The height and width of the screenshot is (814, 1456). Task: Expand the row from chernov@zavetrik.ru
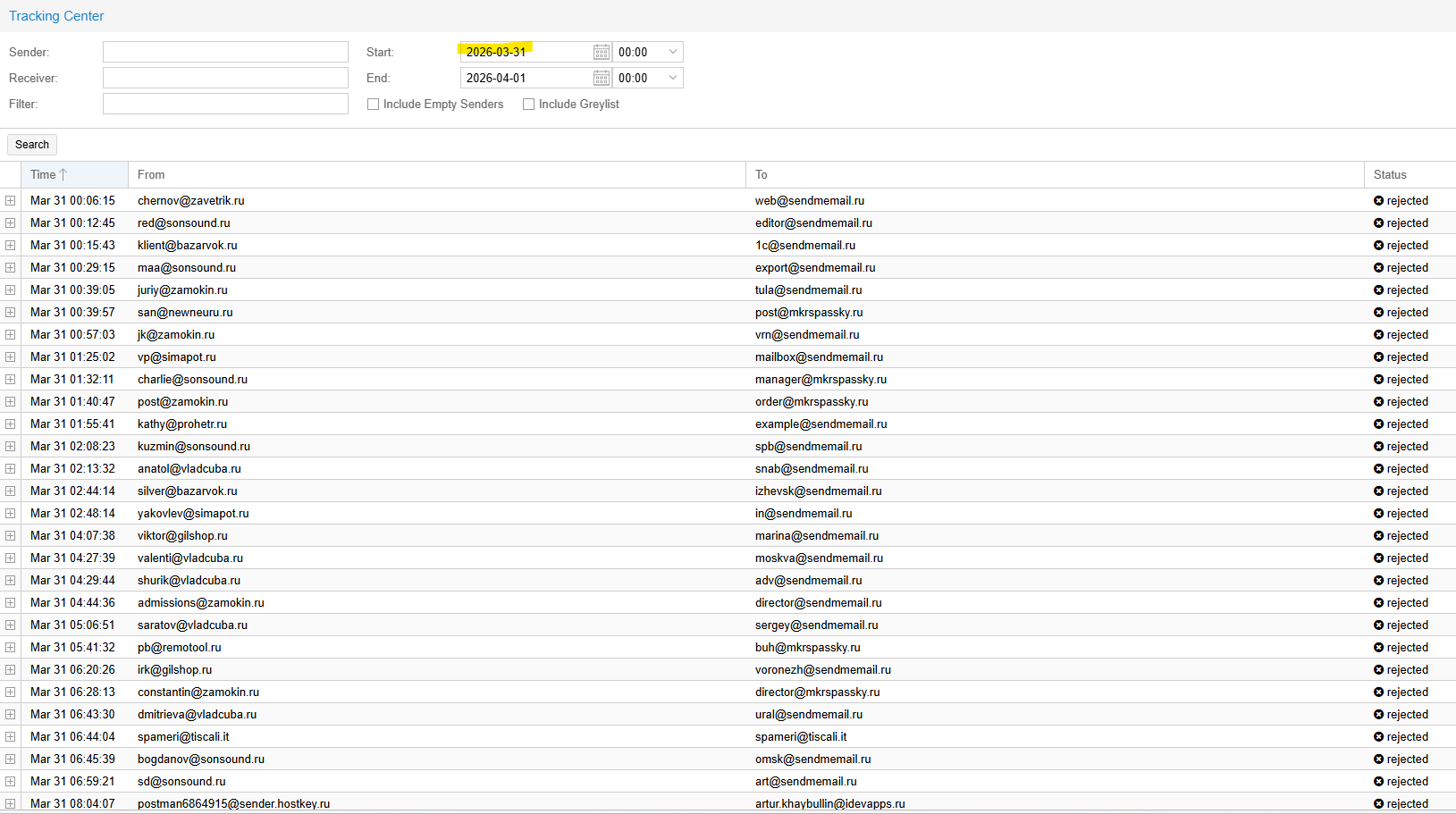10,201
